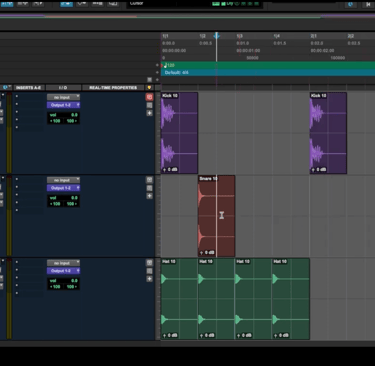Click the Default 4/4 meter marker
Image resolution: width=375 pixels, height=366 pixels.
click(x=176, y=72)
